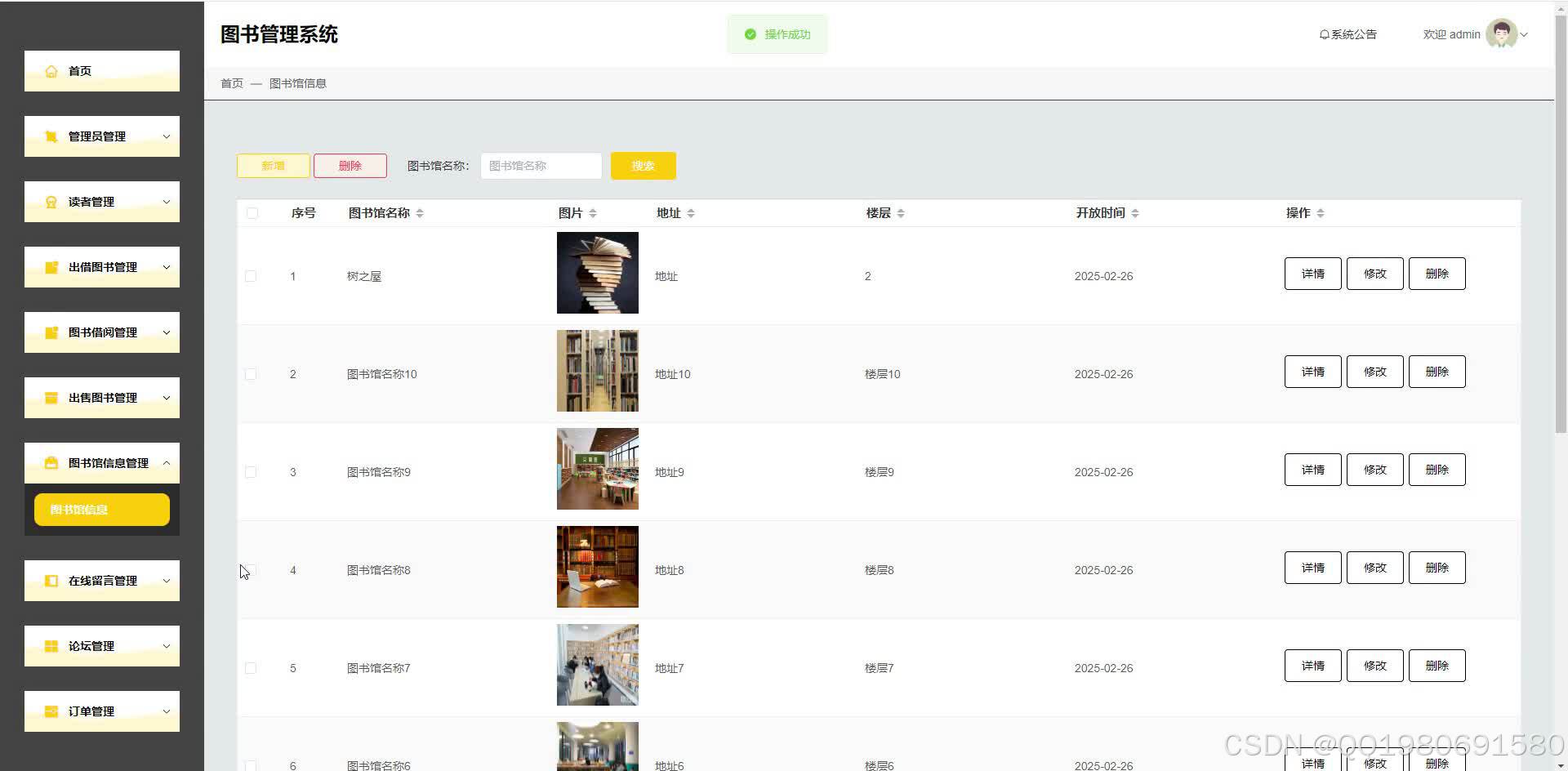This screenshot has width=1568, height=771.
Task: Open 读者管理 menu label
Action: pyautogui.click(x=91, y=202)
